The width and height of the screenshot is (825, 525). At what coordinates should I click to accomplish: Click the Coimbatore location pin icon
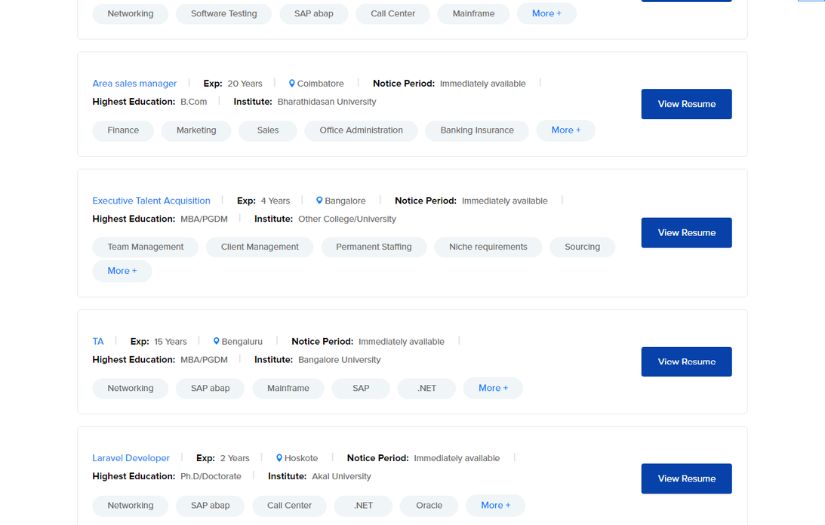(291, 83)
